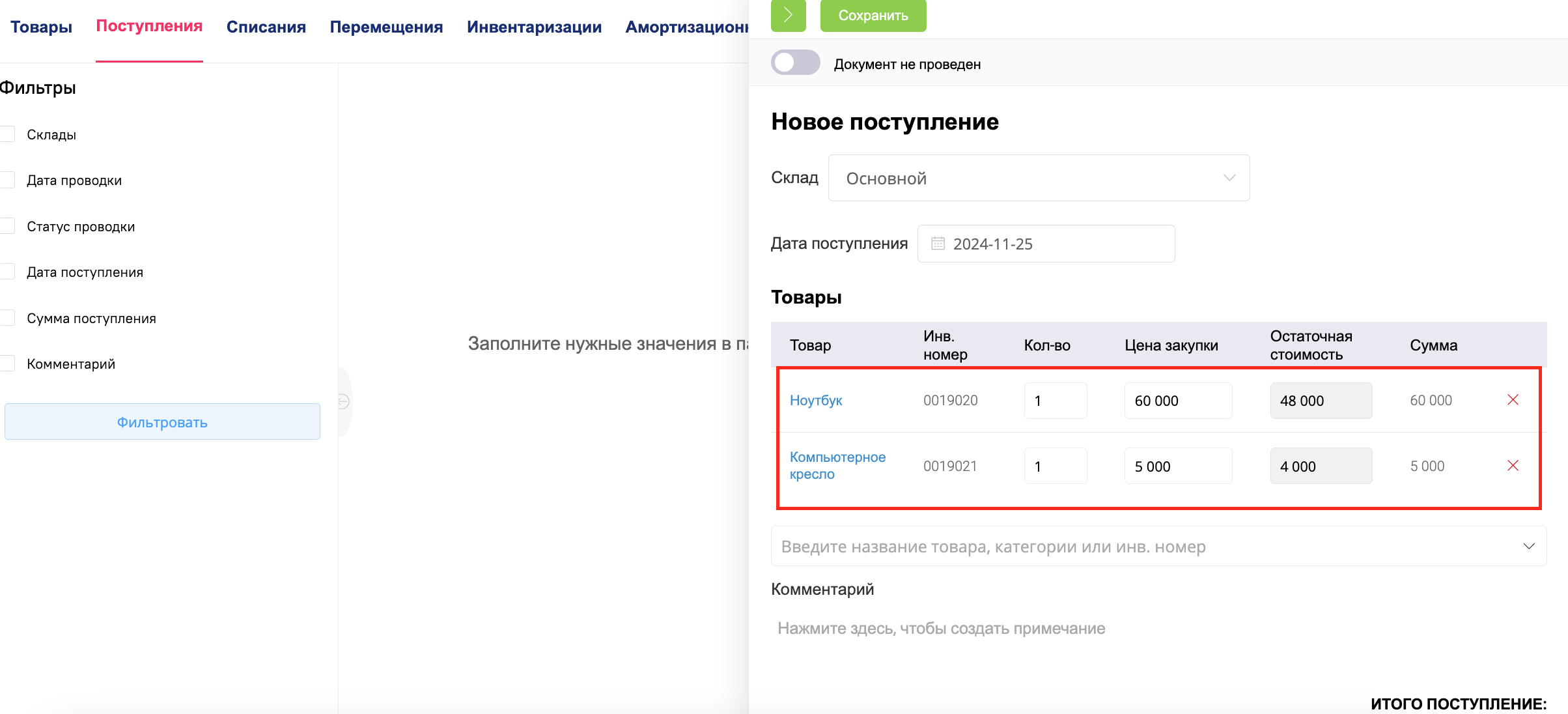1568x714 pixels.
Task: Click the Фильтровать button
Action: coord(162,421)
